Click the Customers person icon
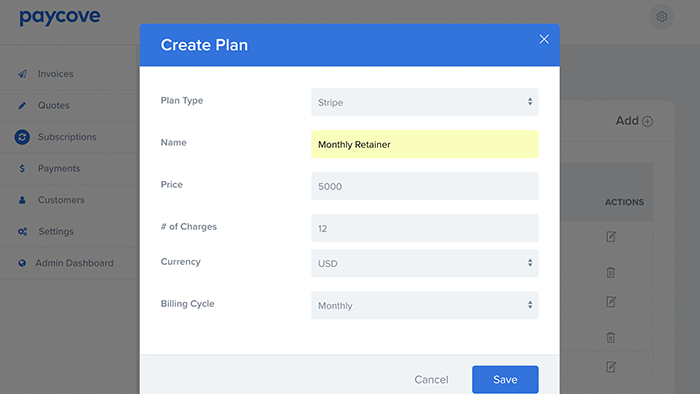700x394 pixels. 22,200
